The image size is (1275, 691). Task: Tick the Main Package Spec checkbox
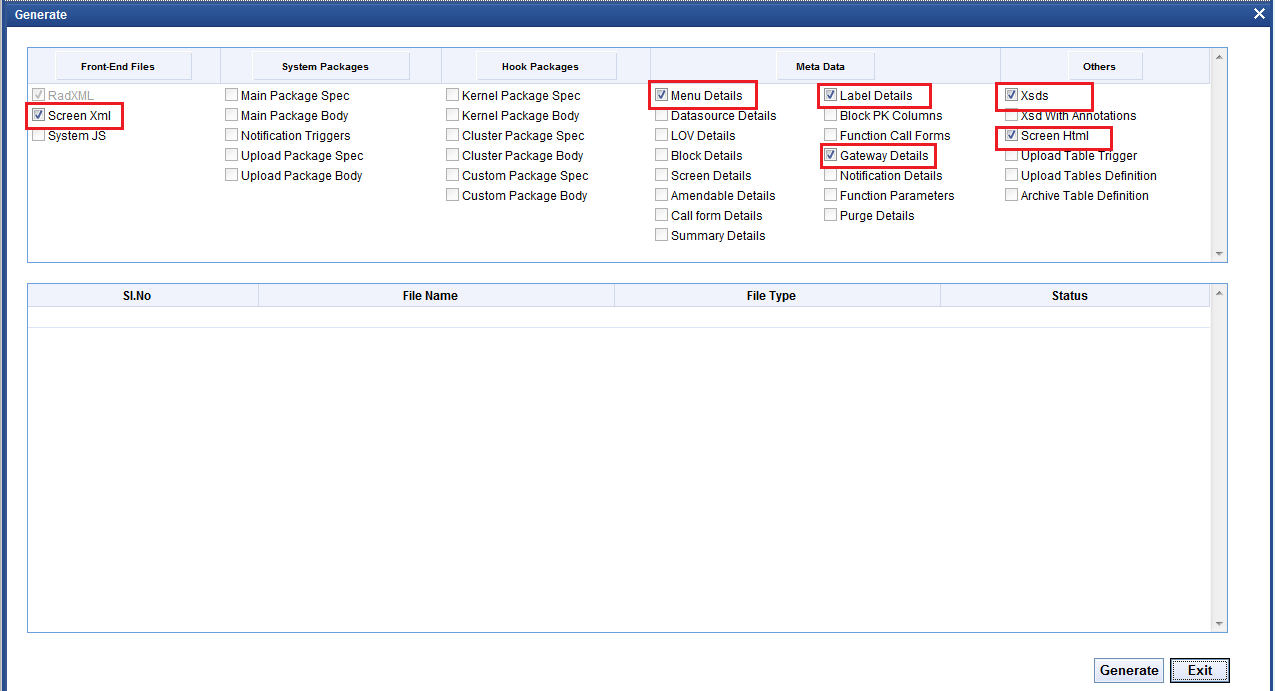pos(232,96)
